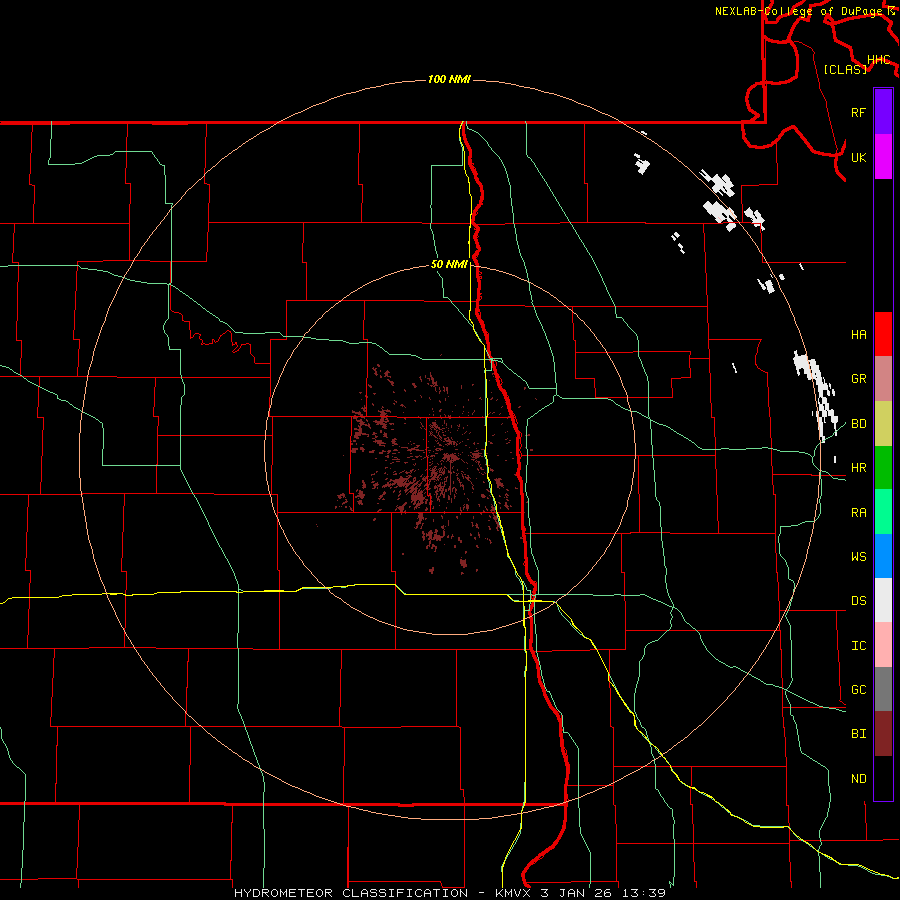Click the RF purple legend swatch
The height and width of the screenshot is (900, 900).
(883, 112)
